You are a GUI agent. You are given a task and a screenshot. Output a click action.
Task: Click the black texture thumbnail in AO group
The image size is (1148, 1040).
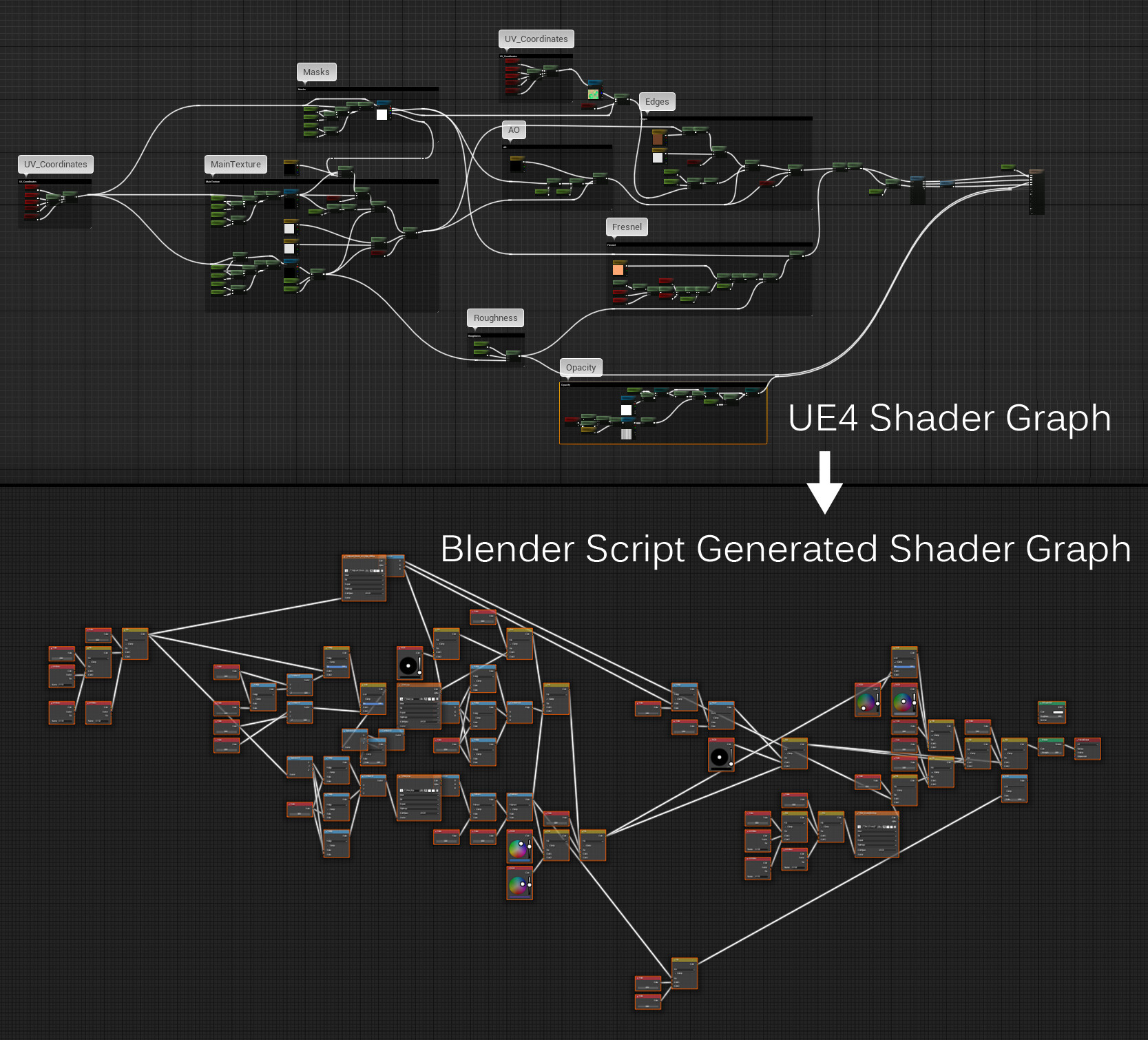[x=515, y=165]
